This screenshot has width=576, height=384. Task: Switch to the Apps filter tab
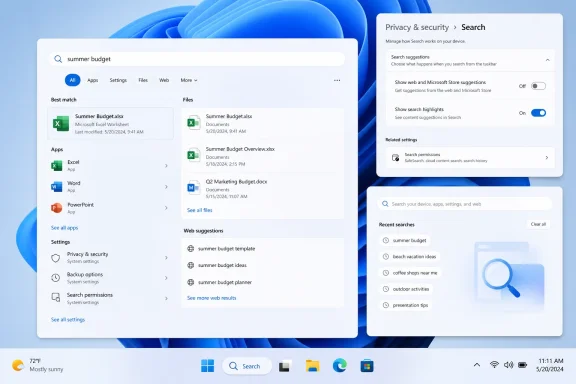click(93, 80)
